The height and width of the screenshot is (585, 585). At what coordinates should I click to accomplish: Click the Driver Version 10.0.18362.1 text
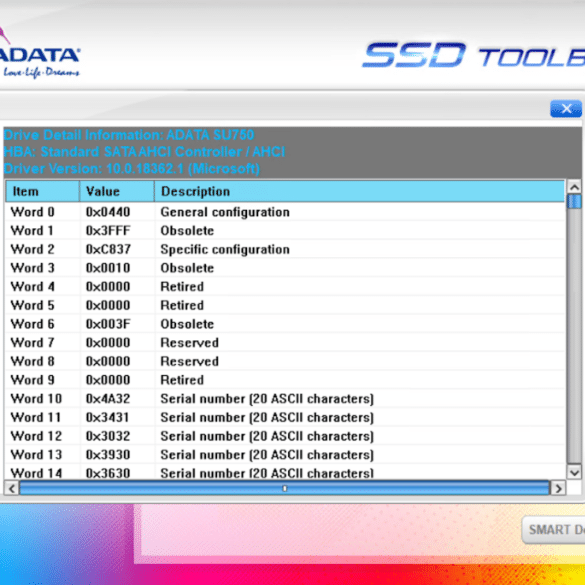132,169
